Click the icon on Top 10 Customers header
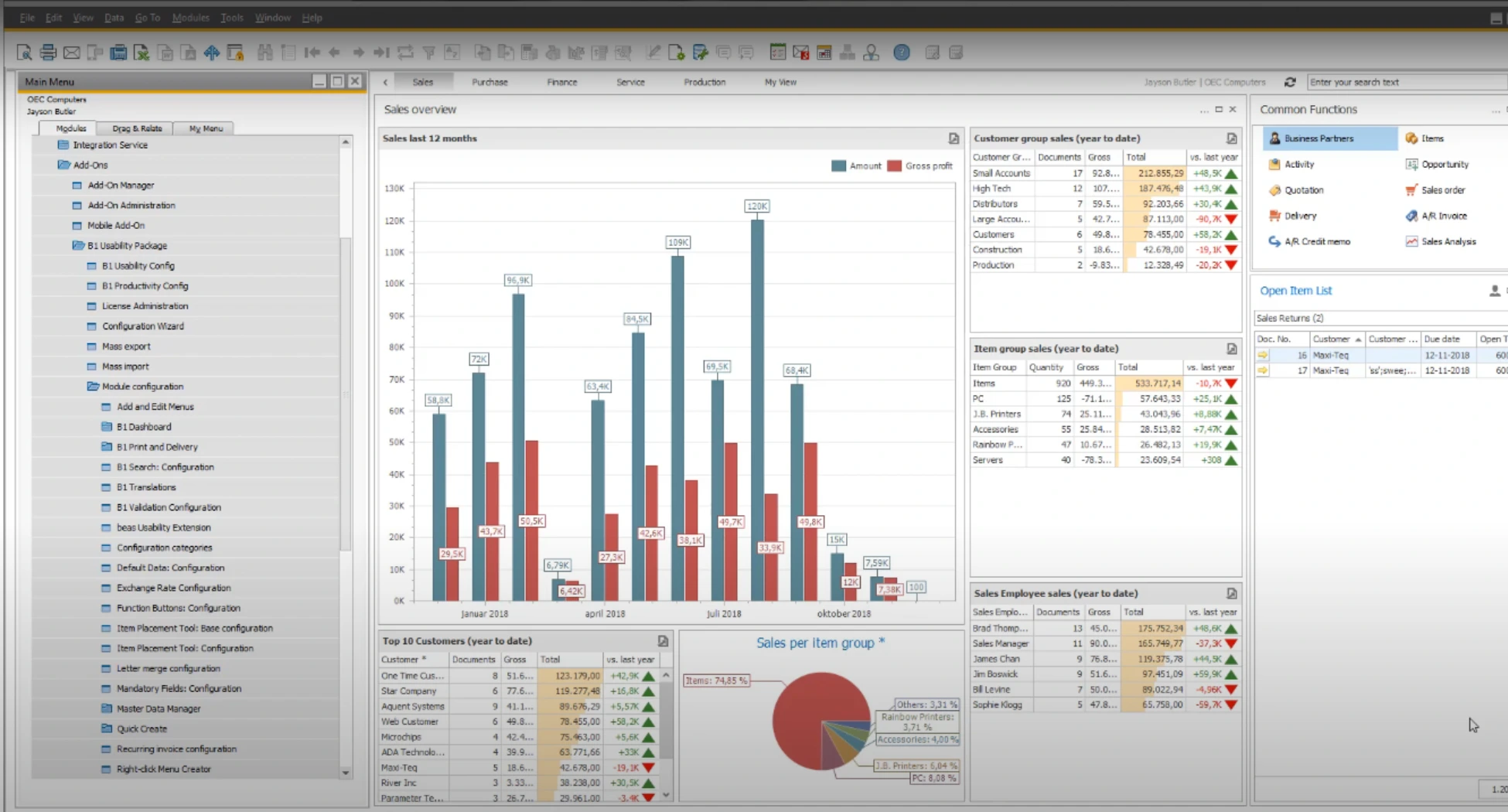Screen dimensions: 1508x812 pos(663,641)
